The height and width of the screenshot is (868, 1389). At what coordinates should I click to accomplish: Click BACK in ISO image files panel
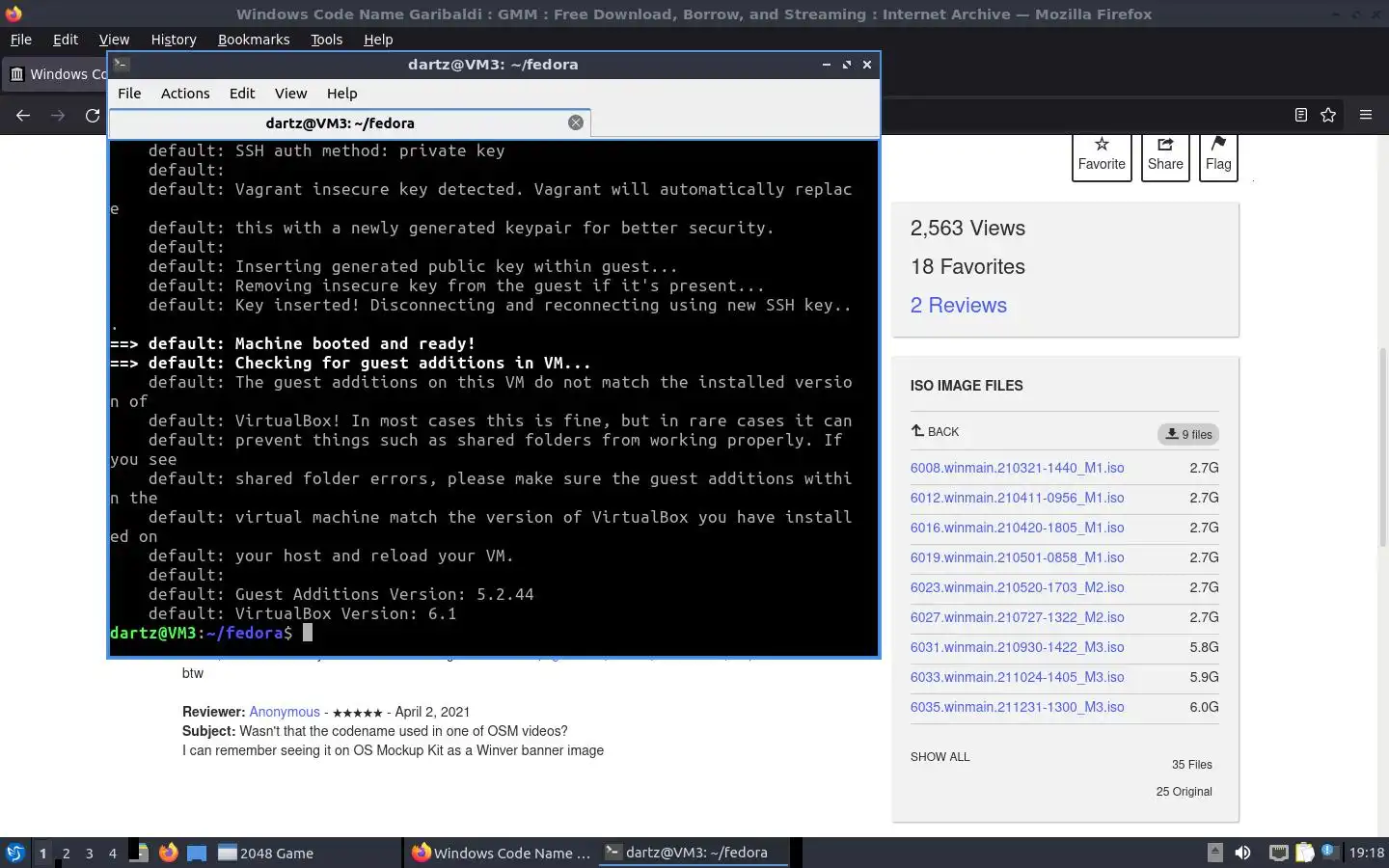coord(935,431)
